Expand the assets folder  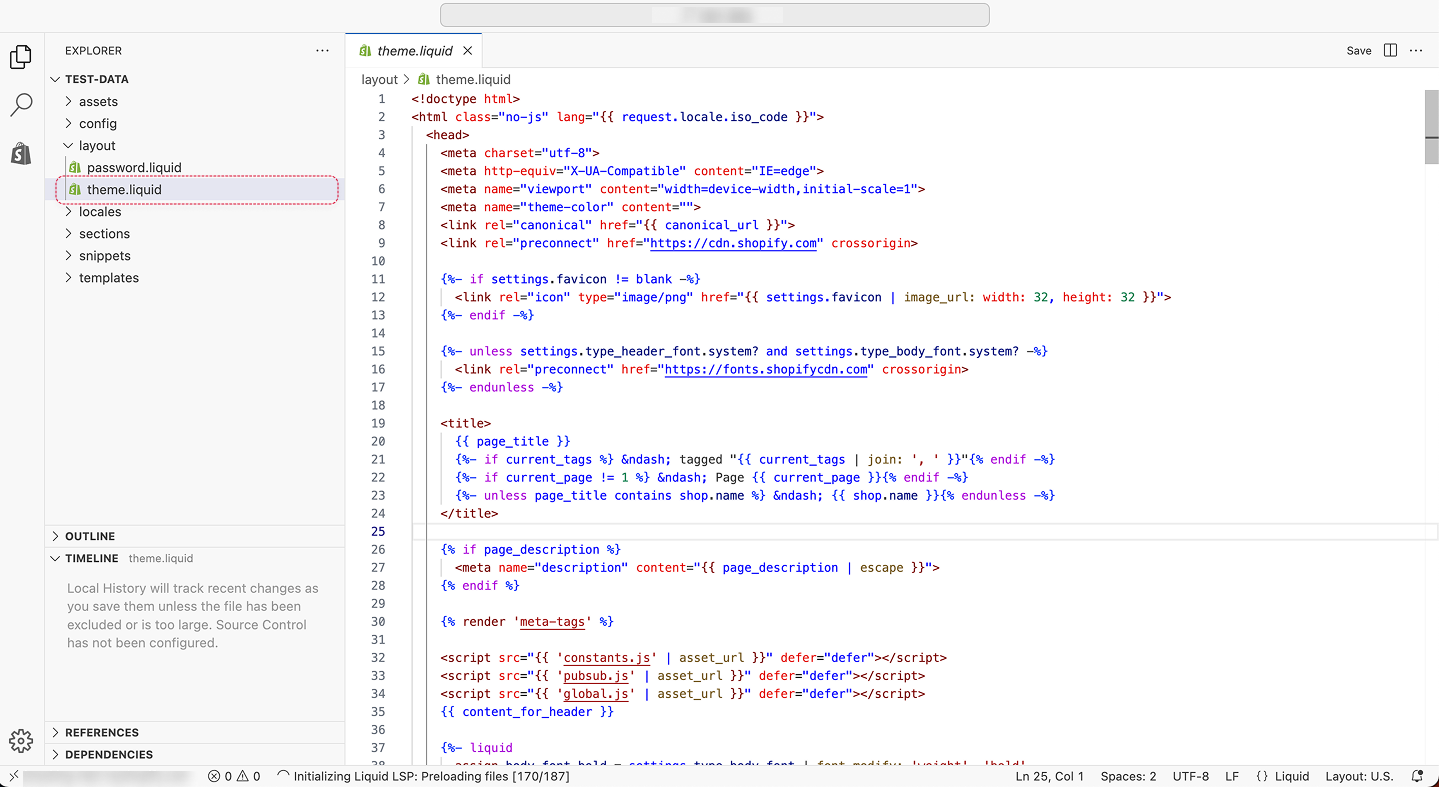[x=98, y=101]
